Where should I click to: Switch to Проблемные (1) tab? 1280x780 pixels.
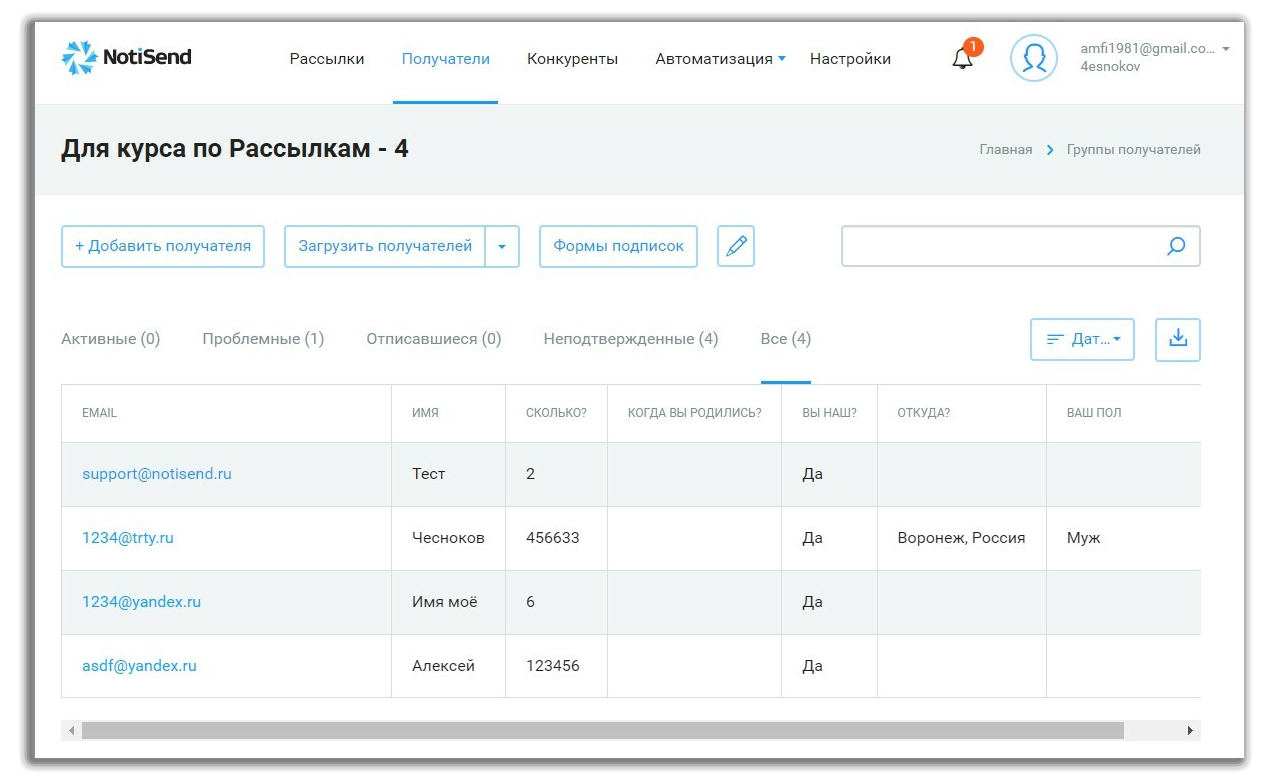(x=263, y=339)
